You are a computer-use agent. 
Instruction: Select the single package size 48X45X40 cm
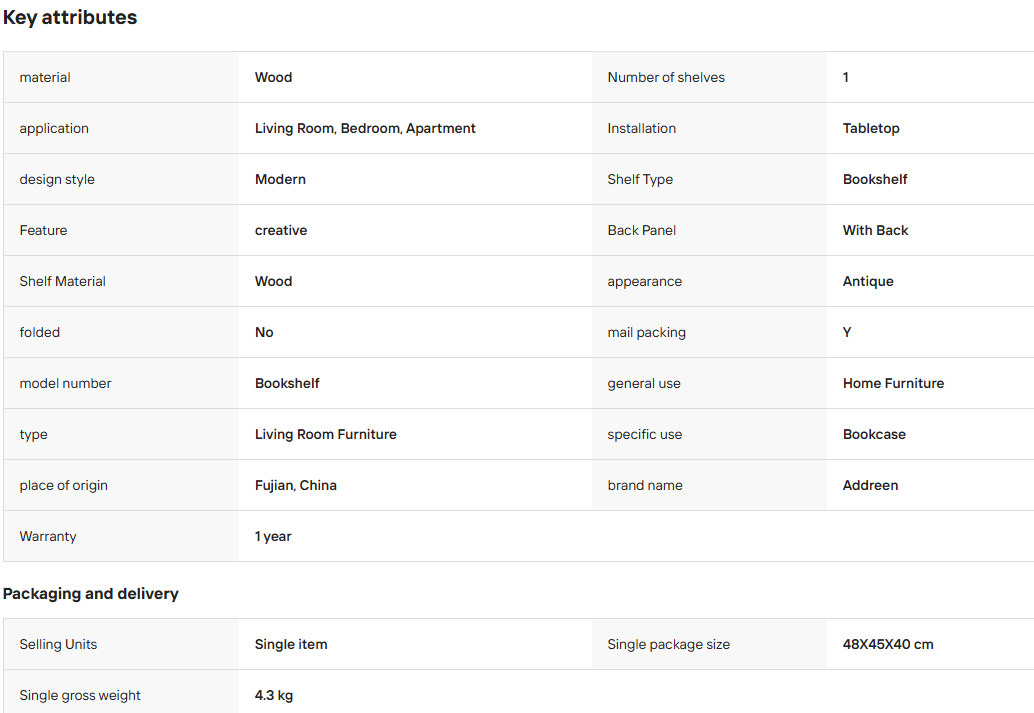click(888, 644)
